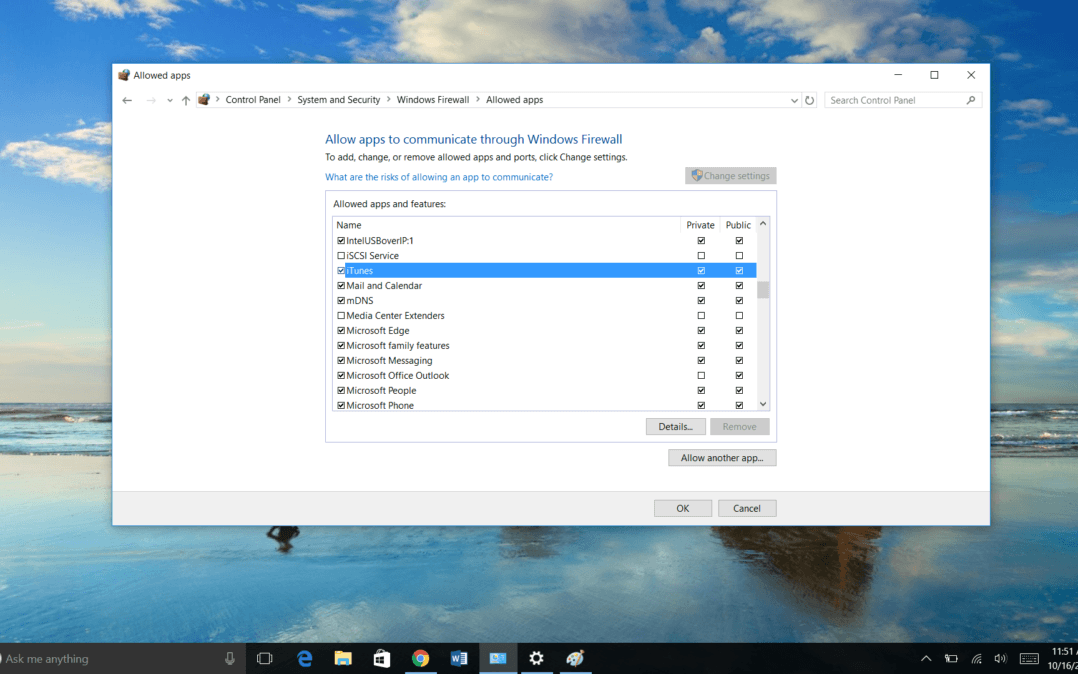Click the magnifier icon in Search Control Panel

(971, 100)
